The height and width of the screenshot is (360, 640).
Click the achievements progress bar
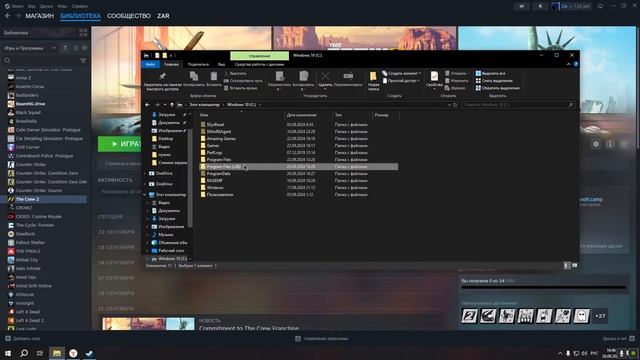[544, 287]
